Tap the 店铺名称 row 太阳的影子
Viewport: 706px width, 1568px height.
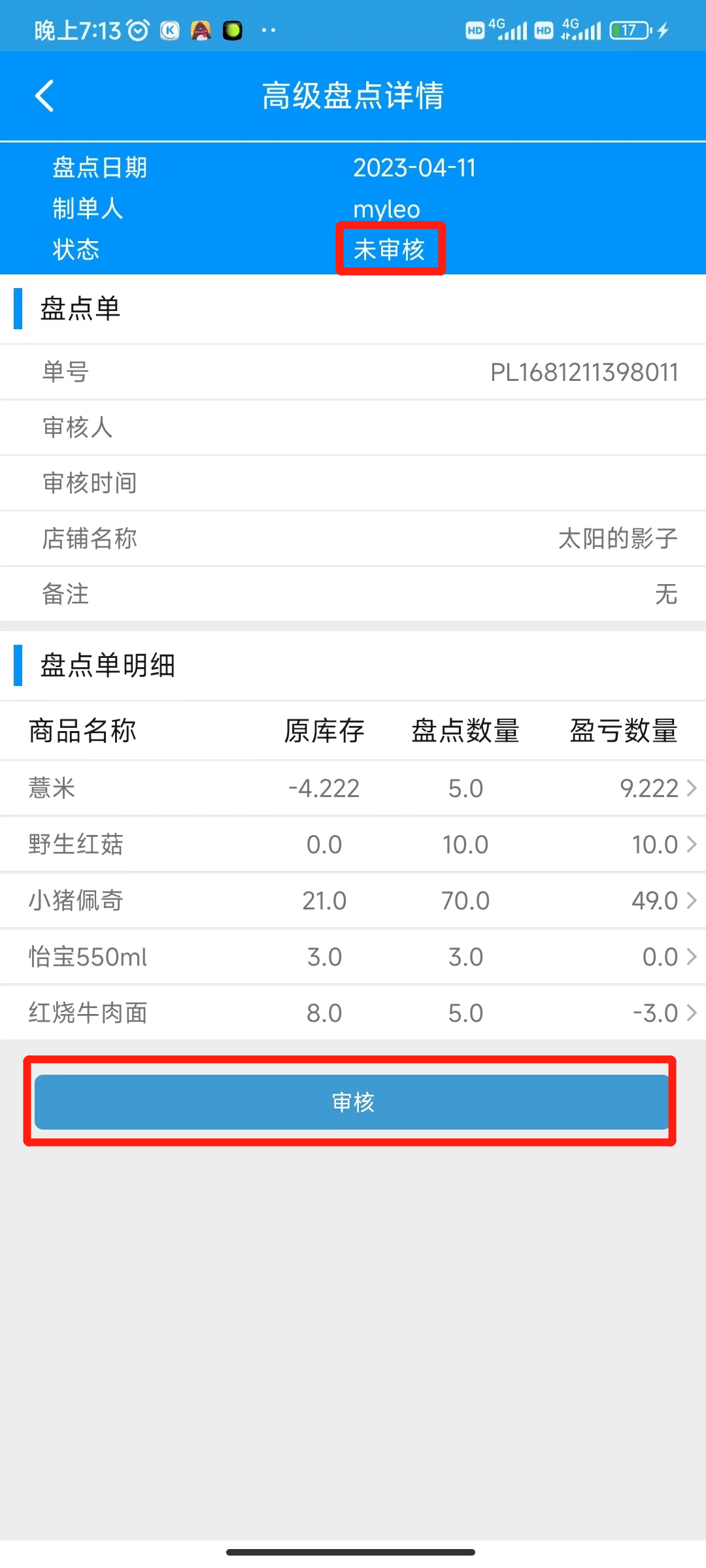click(353, 538)
